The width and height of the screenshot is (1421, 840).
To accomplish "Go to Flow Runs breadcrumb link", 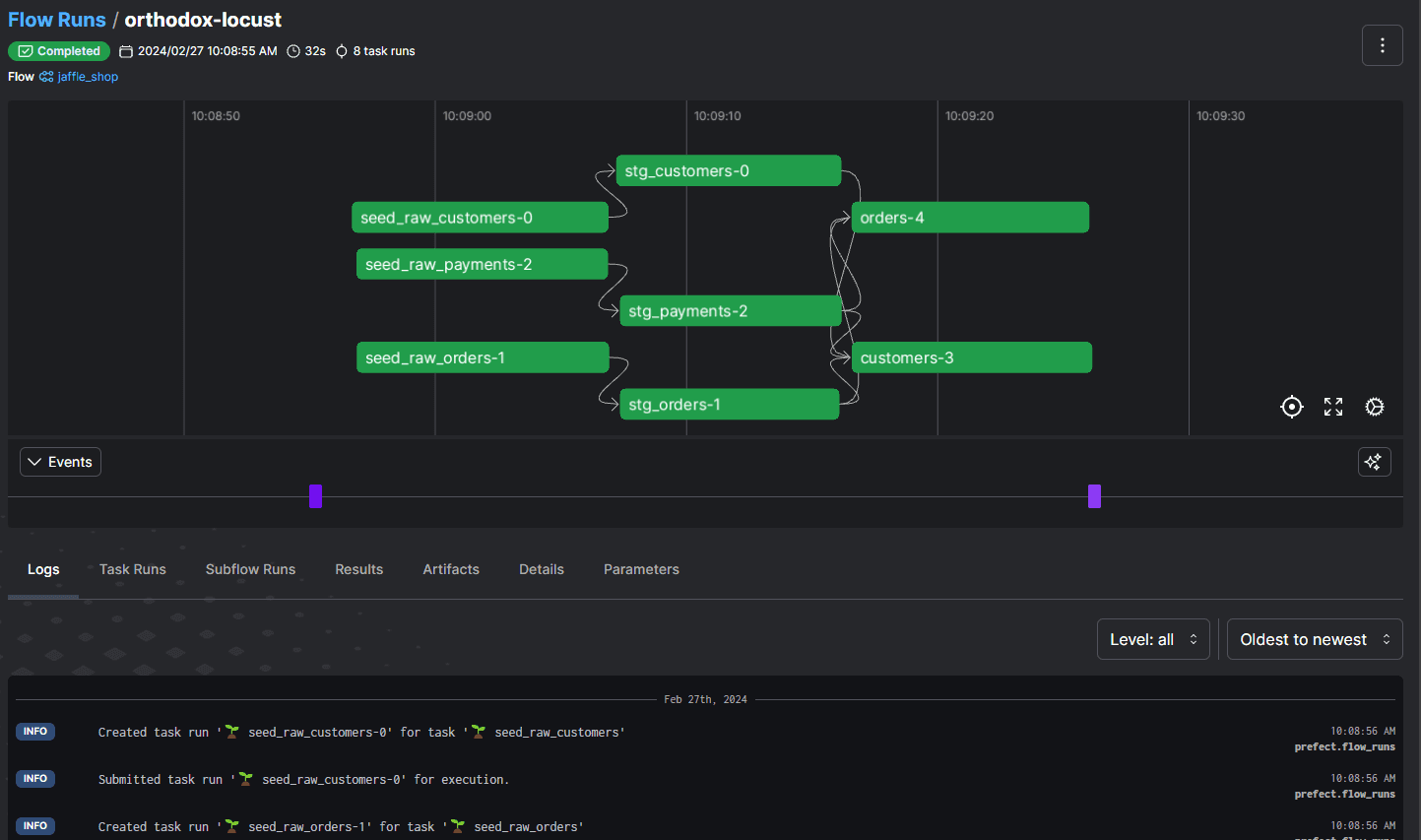I will click(57, 20).
